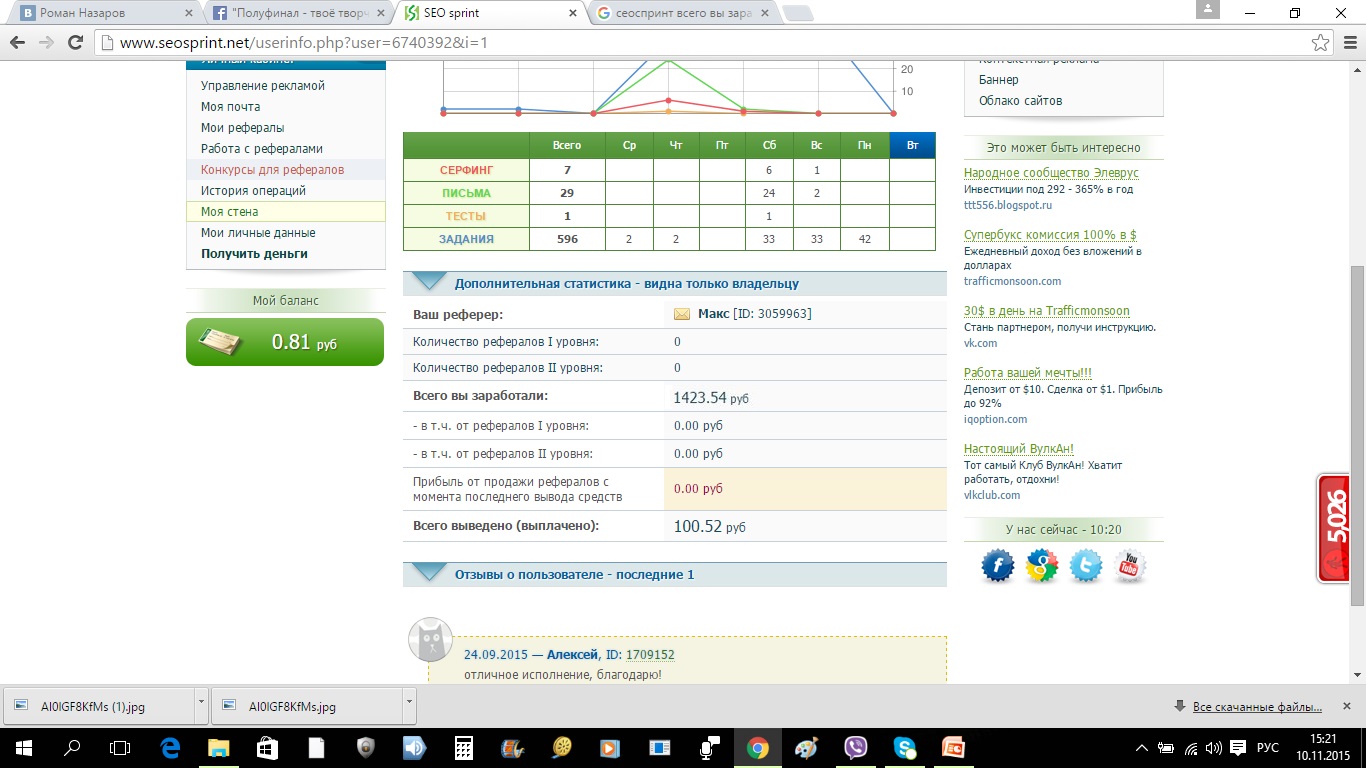The image size is (1366, 768).
Task: Launch Microsoft Edge from taskbar
Action: tap(170, 748)
